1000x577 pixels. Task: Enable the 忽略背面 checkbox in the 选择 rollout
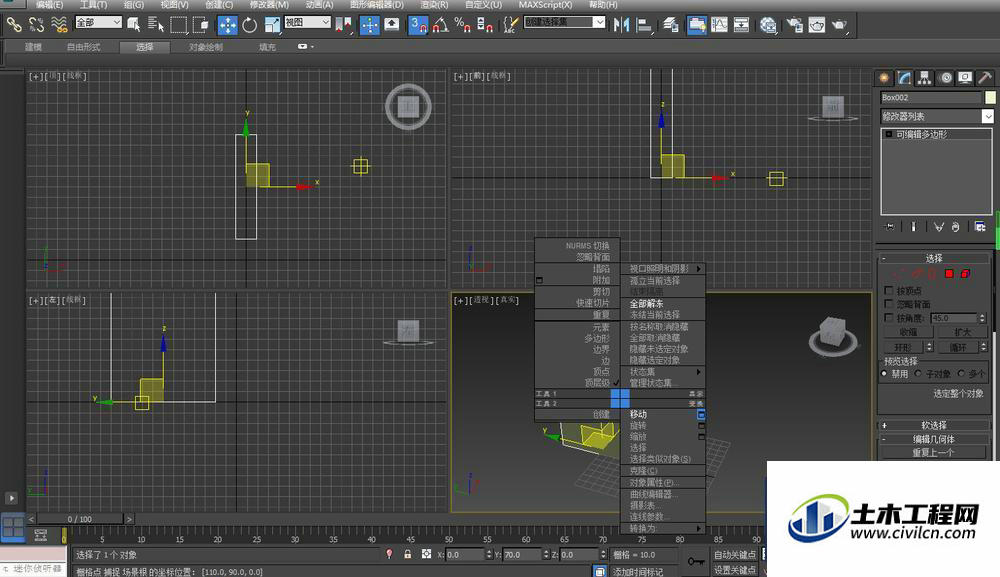pos(888,304)
